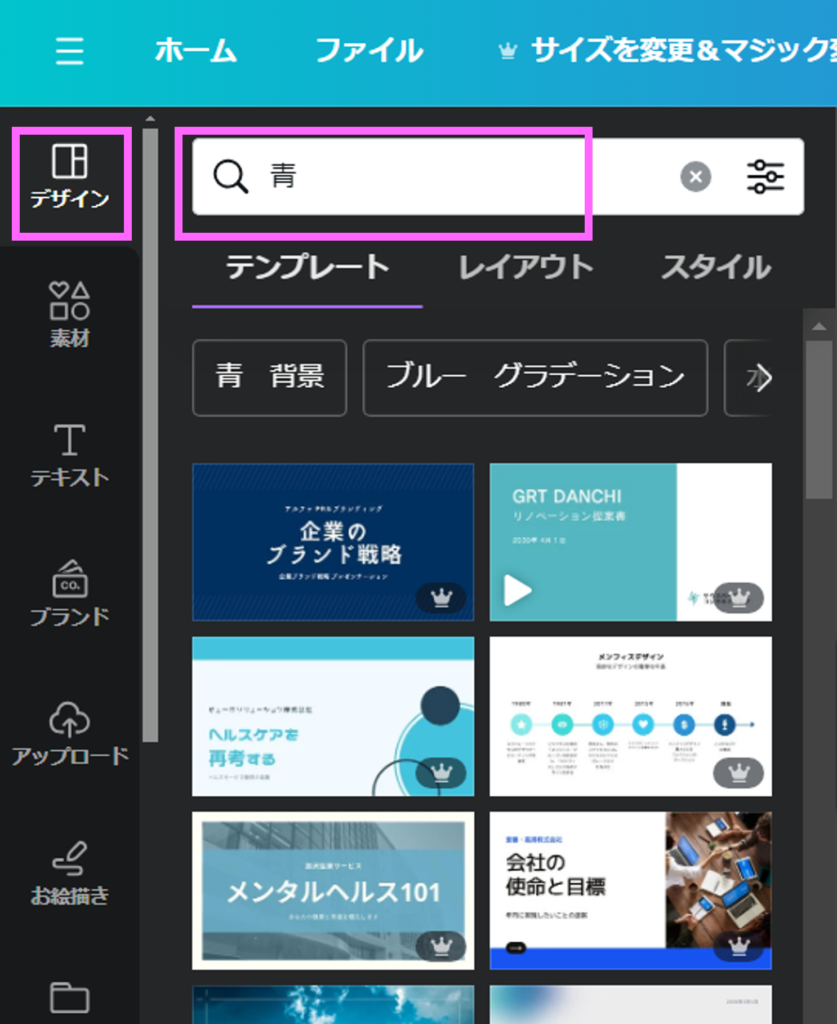837x1024 pixels.
Task: Open the 素材 elements panel
Action: point(70,314)
